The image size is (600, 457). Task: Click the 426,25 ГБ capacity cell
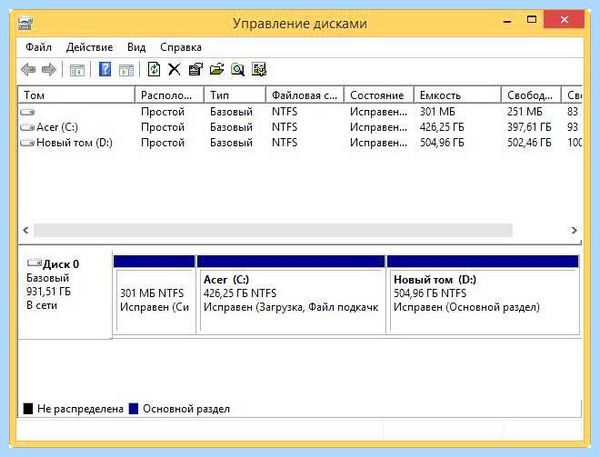pyautogui.click(x=442, y=127)
